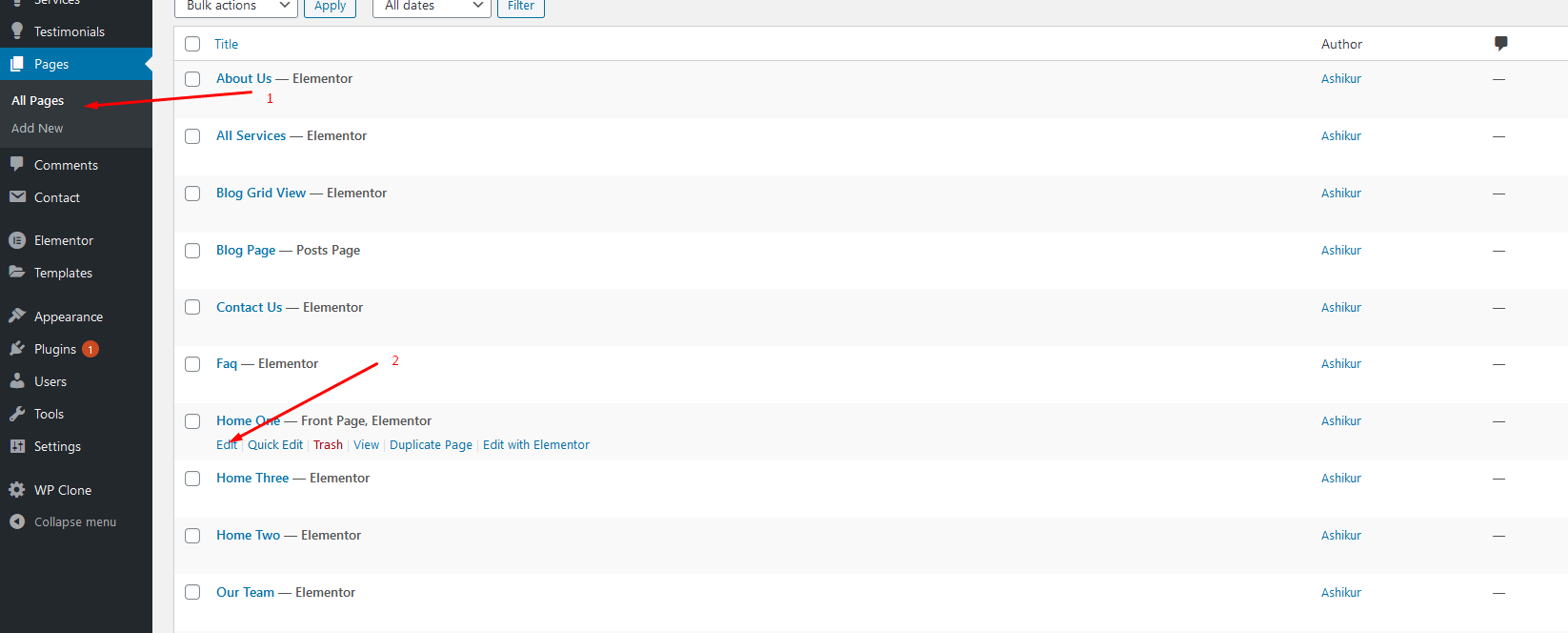This screenshot has height=633, width=1568.
Task: Click the comments column bubble icon header
Action: coord(1500,43)
